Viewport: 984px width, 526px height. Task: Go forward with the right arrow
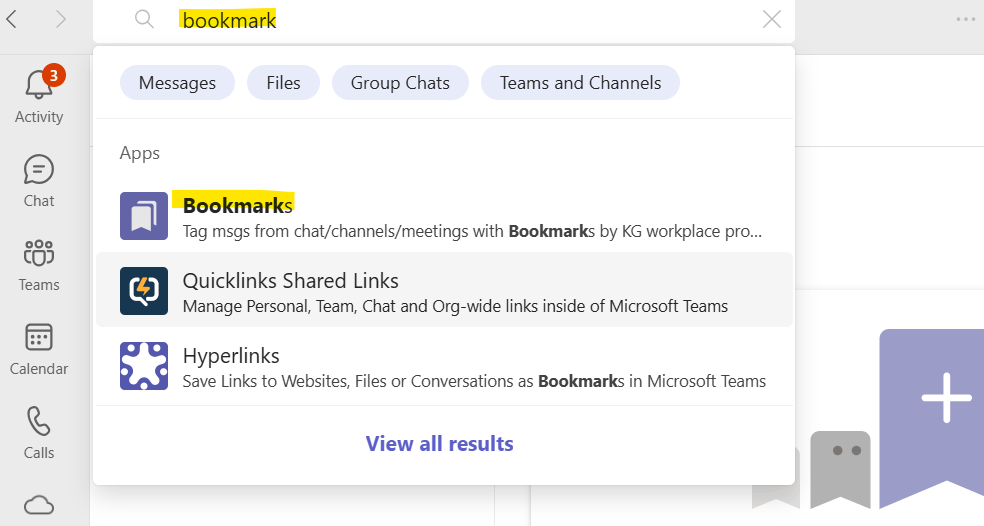(x=60, y=19)
